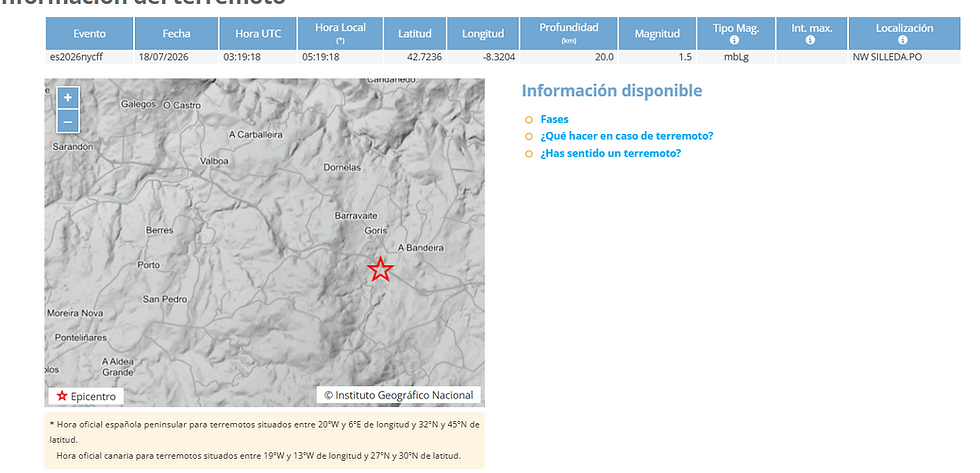
Task: Select local time cell 05:19:18
Action: 341,57
